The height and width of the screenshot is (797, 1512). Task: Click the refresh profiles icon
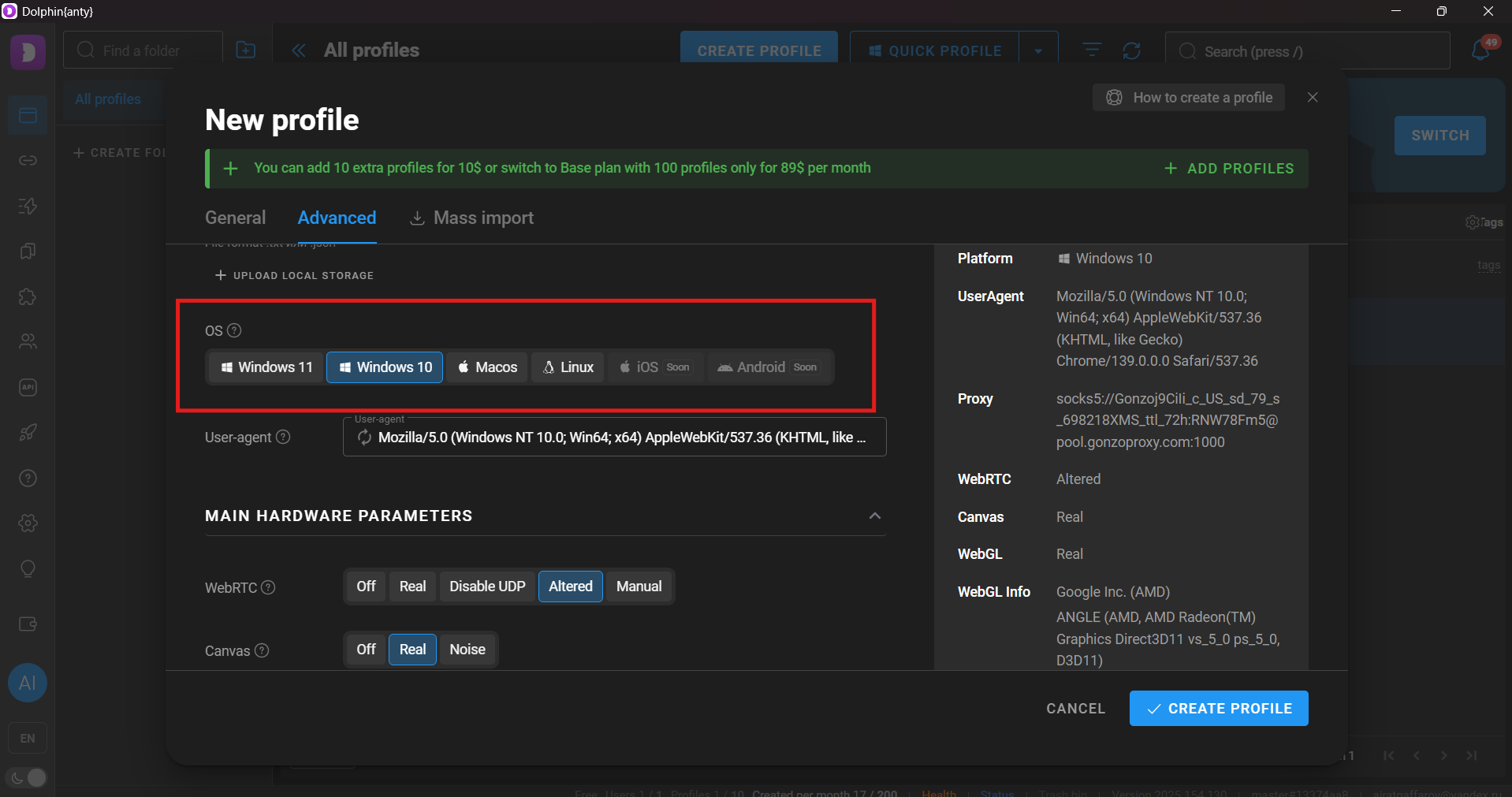point(1132,50)
